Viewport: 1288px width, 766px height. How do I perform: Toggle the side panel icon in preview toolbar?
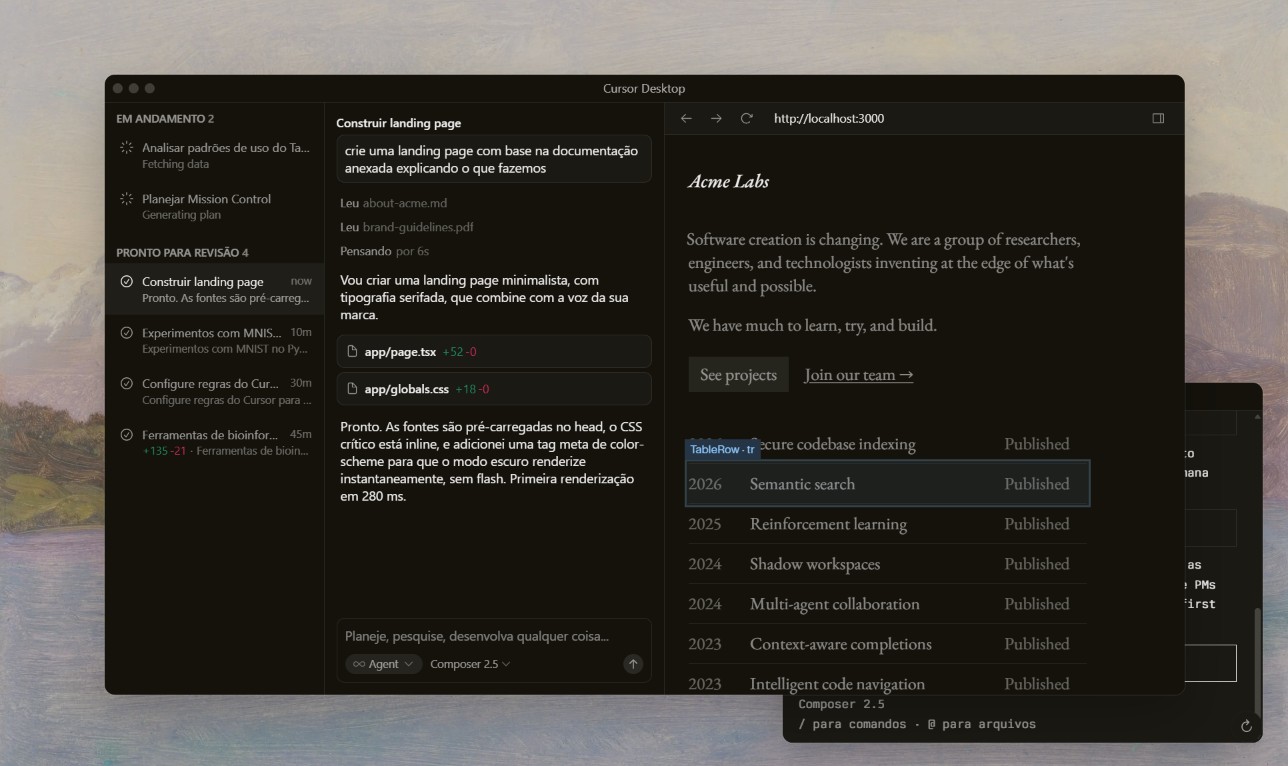[x=1158, y=118]
